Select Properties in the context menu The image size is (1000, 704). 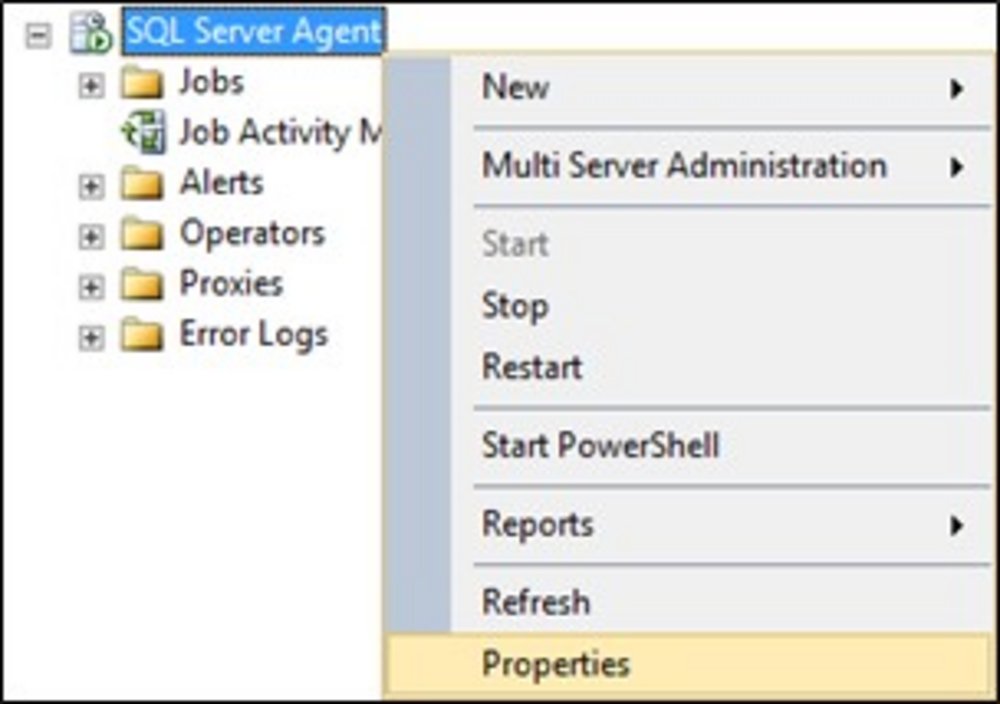[556, 664]
